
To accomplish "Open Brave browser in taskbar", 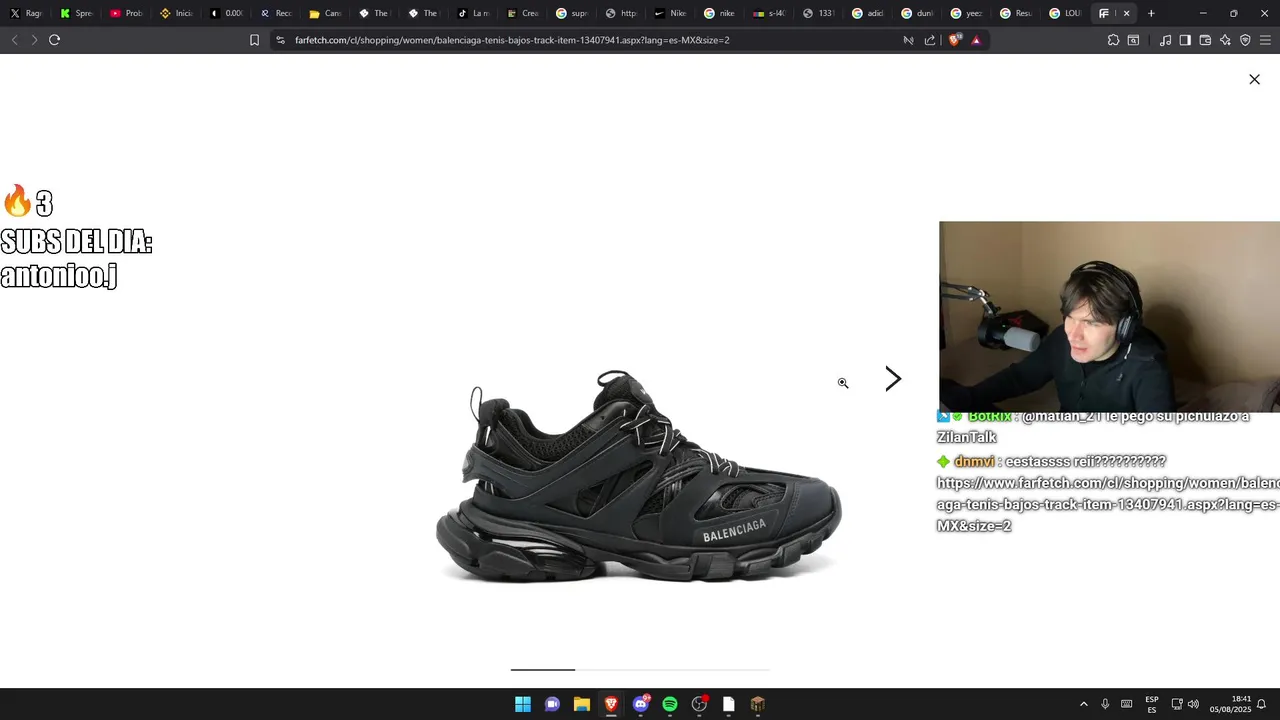I will coord(611,704).
